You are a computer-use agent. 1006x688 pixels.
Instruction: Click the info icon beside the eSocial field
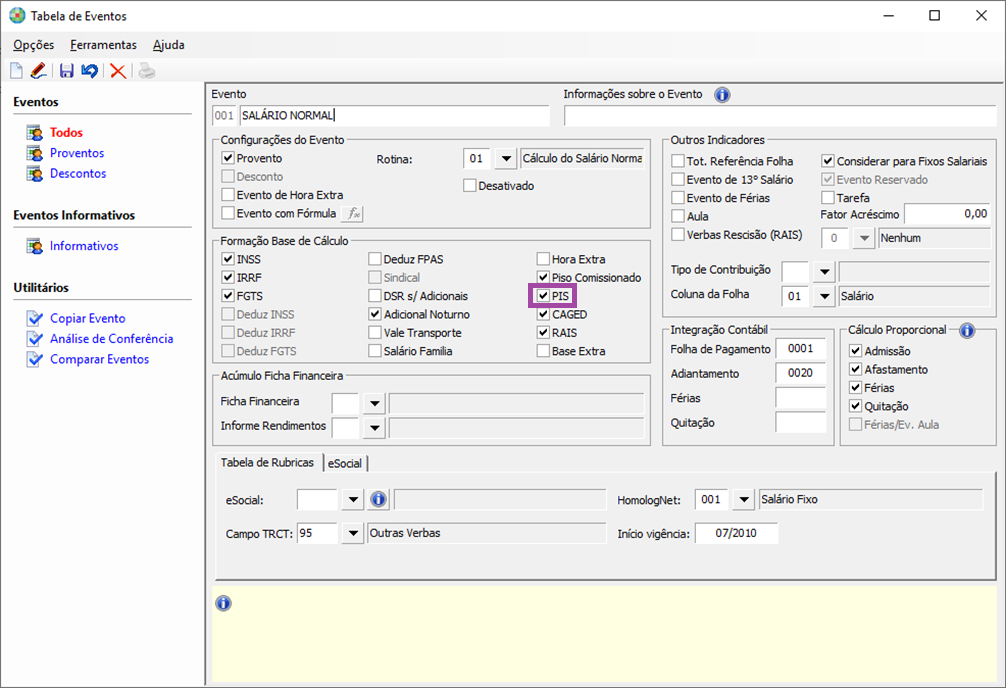point(379,499)
